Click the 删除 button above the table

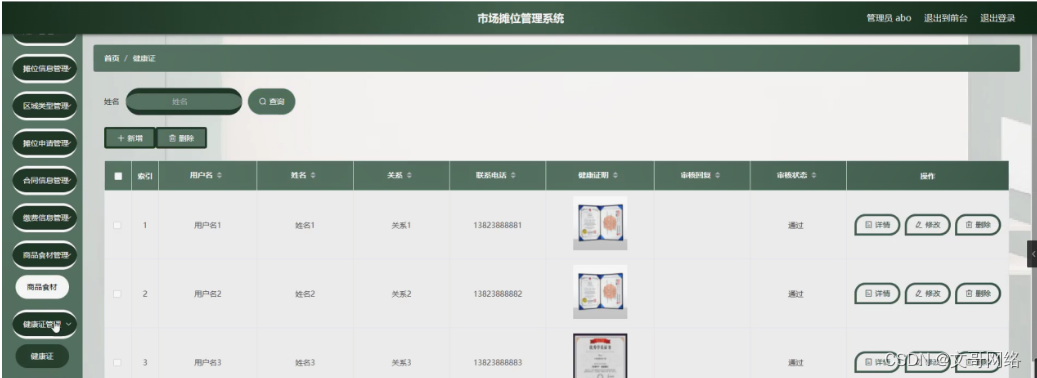(x=181, y=138)
